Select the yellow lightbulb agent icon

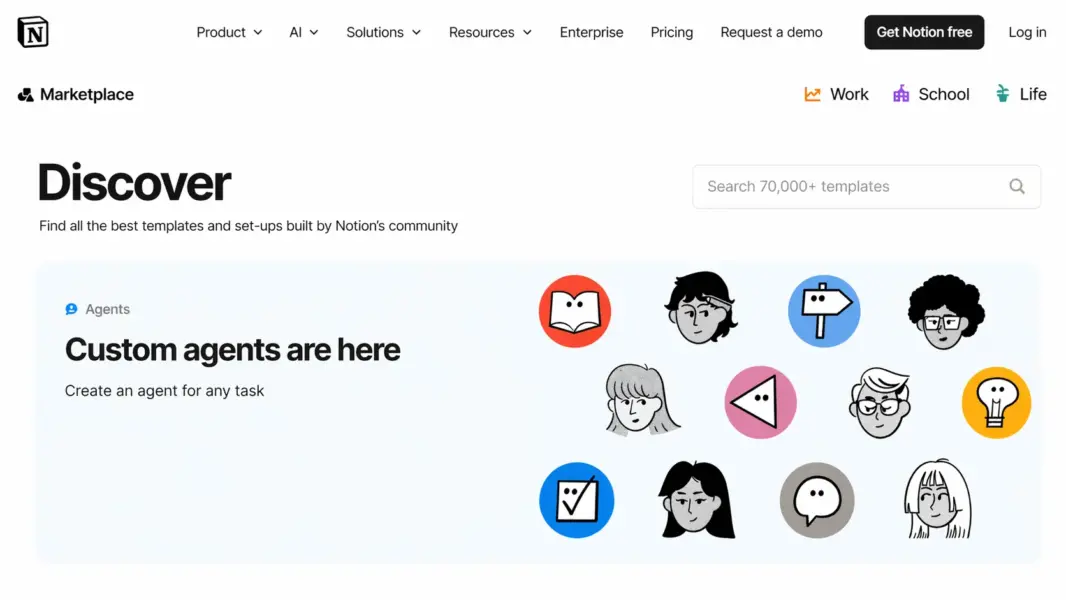click(x=996, y=402)
